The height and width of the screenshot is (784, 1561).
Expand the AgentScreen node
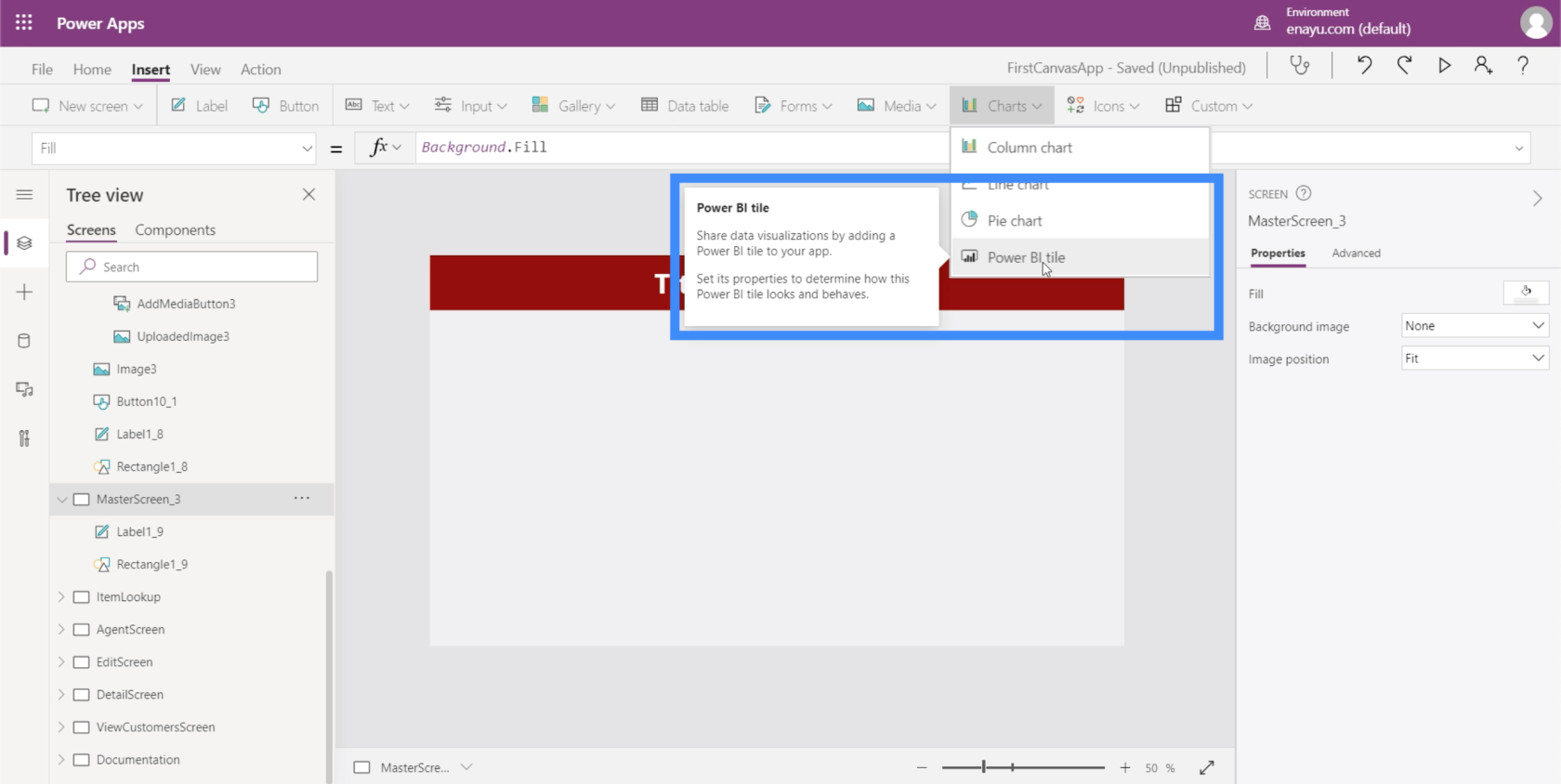[61, 629]
